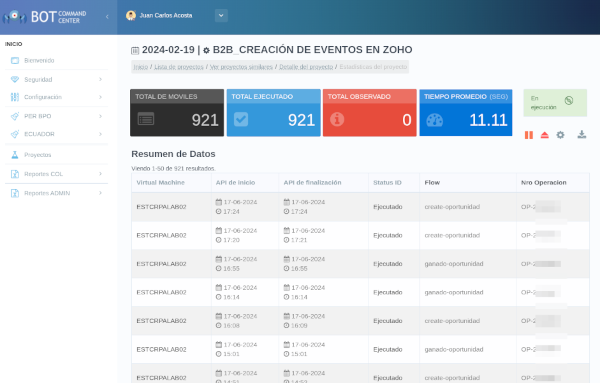This screenshot has height=383, width=600.
Task: Click the Seguridad diamond icon
Action: click(15, 79)
